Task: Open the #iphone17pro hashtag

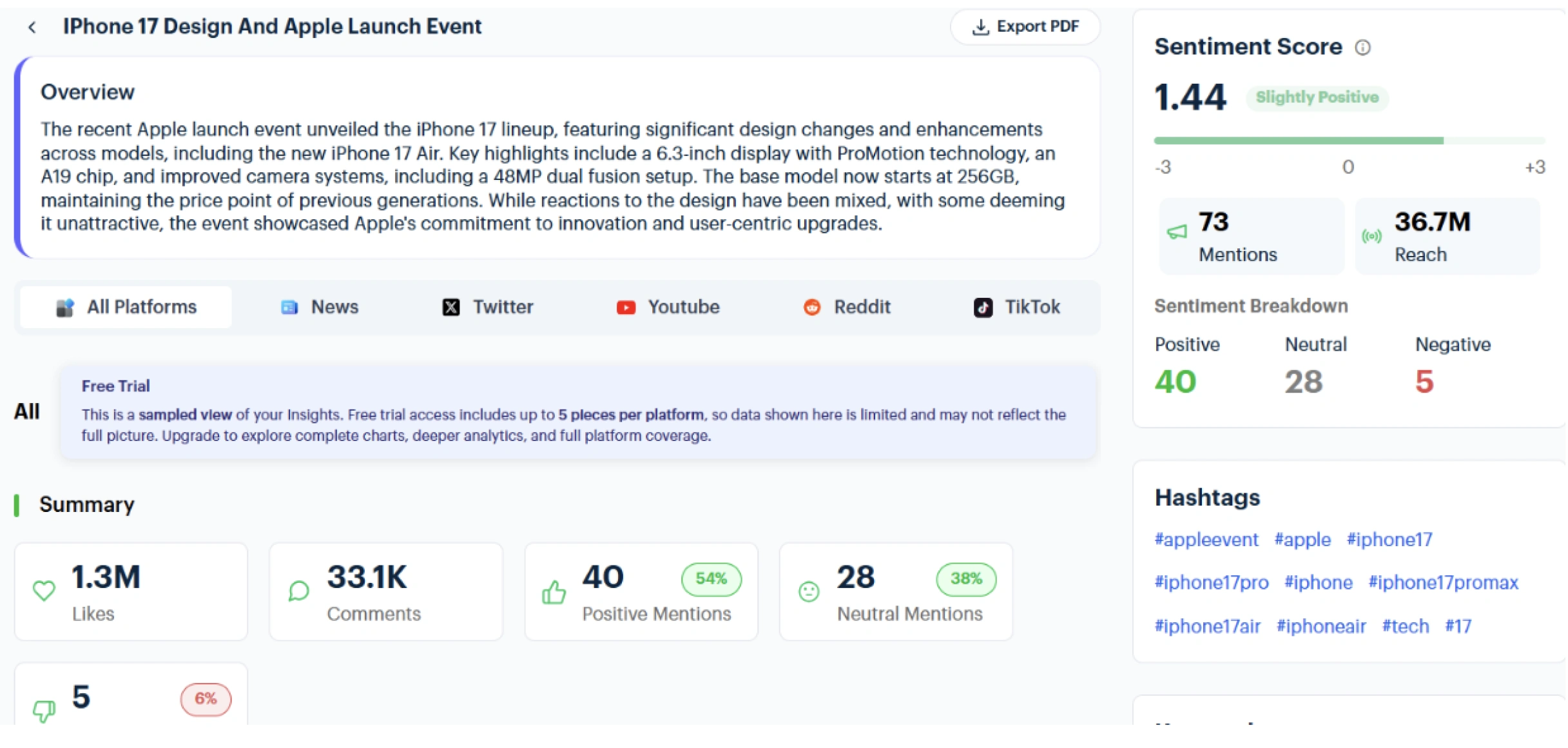Action: 1211,583
